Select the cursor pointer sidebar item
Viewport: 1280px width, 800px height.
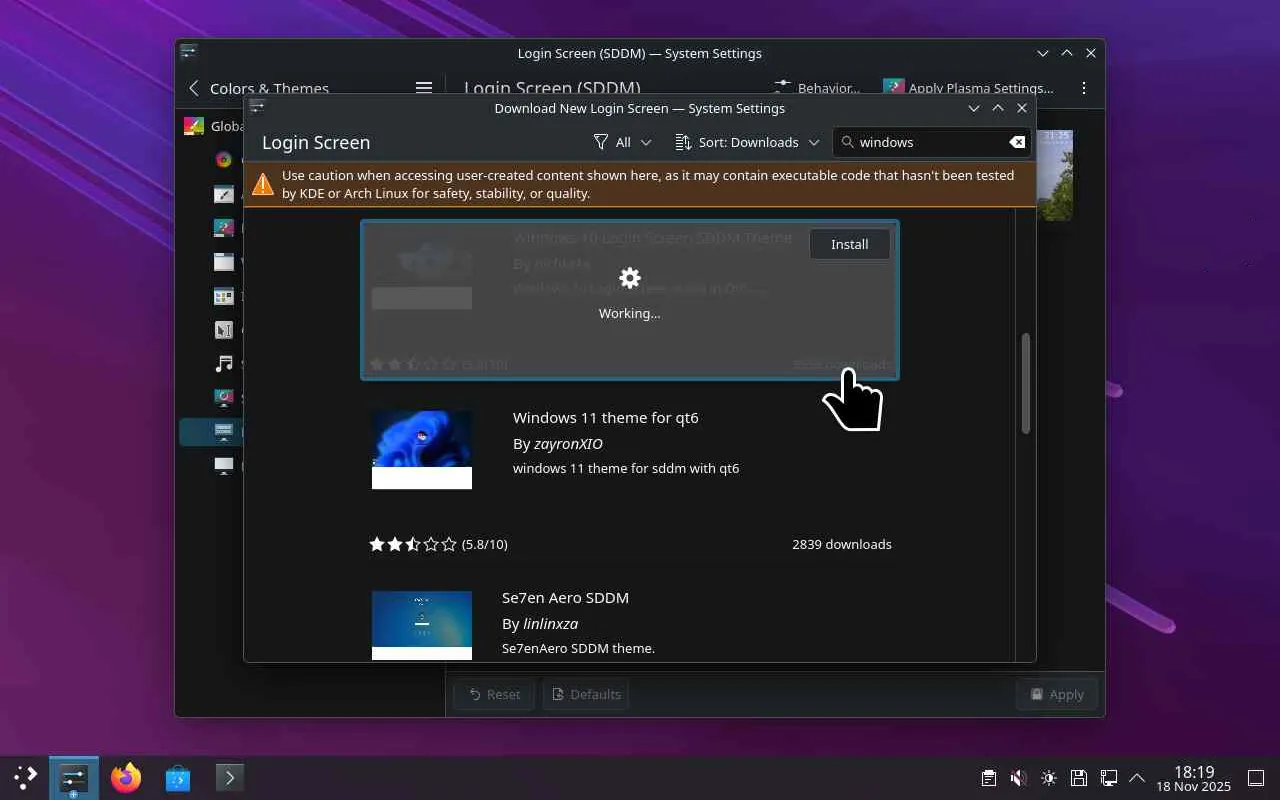click(224, 329)
